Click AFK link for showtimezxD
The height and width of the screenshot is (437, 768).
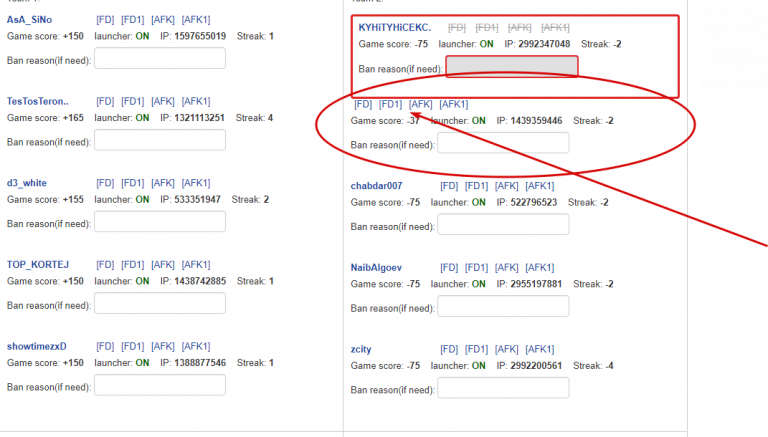pyautogui.click(x=163, y=346)
